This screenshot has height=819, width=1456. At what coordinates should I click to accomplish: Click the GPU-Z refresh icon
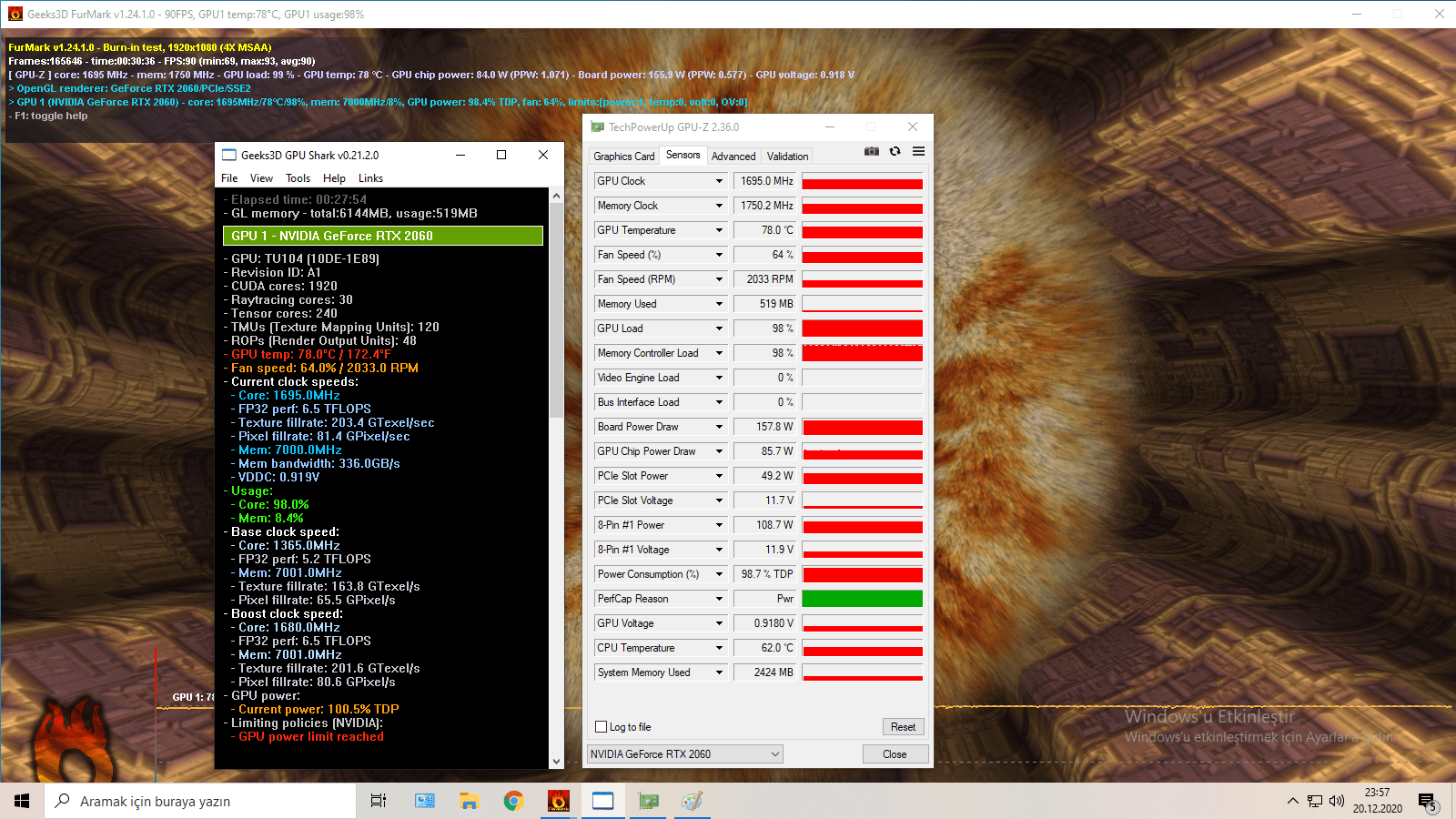895,151
